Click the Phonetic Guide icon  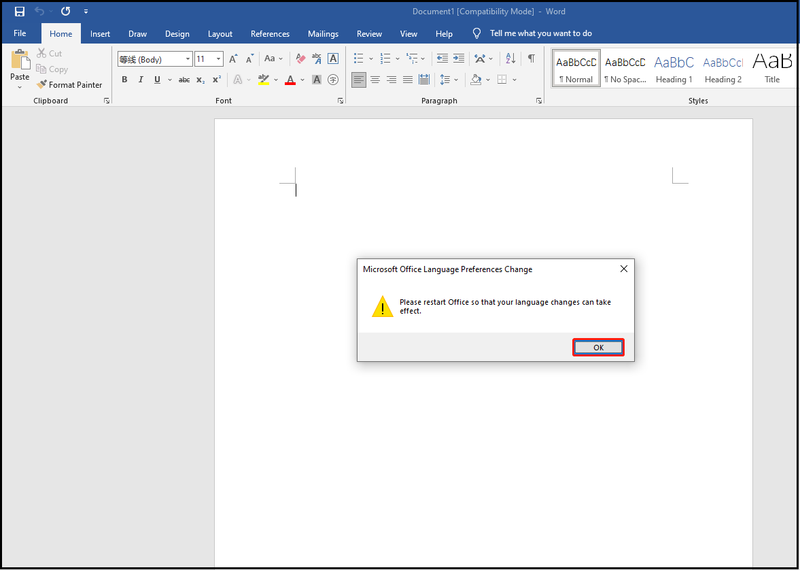[317, 59]
